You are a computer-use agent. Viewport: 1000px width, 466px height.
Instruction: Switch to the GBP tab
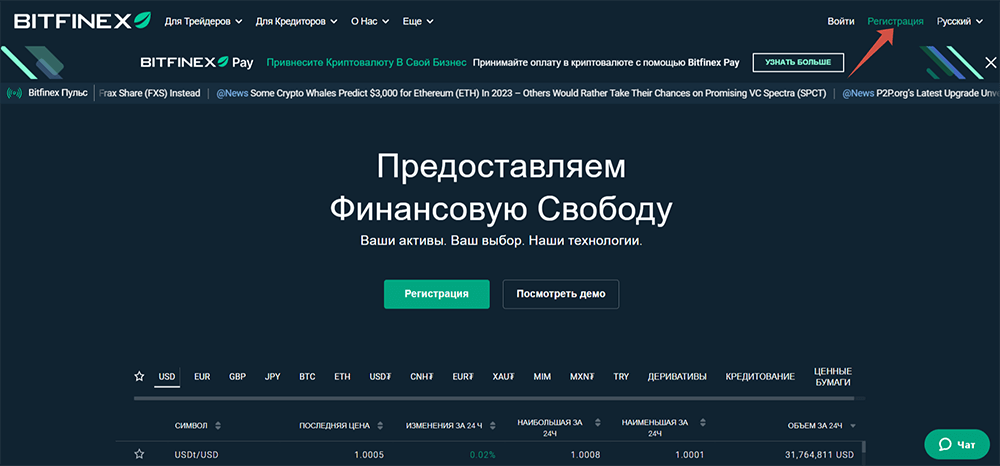[x=237, y=377]
